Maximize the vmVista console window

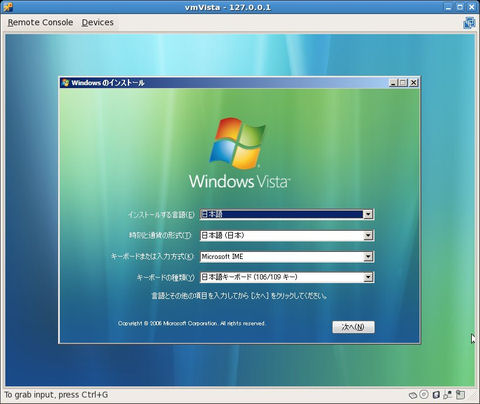(x=460, y=7)
